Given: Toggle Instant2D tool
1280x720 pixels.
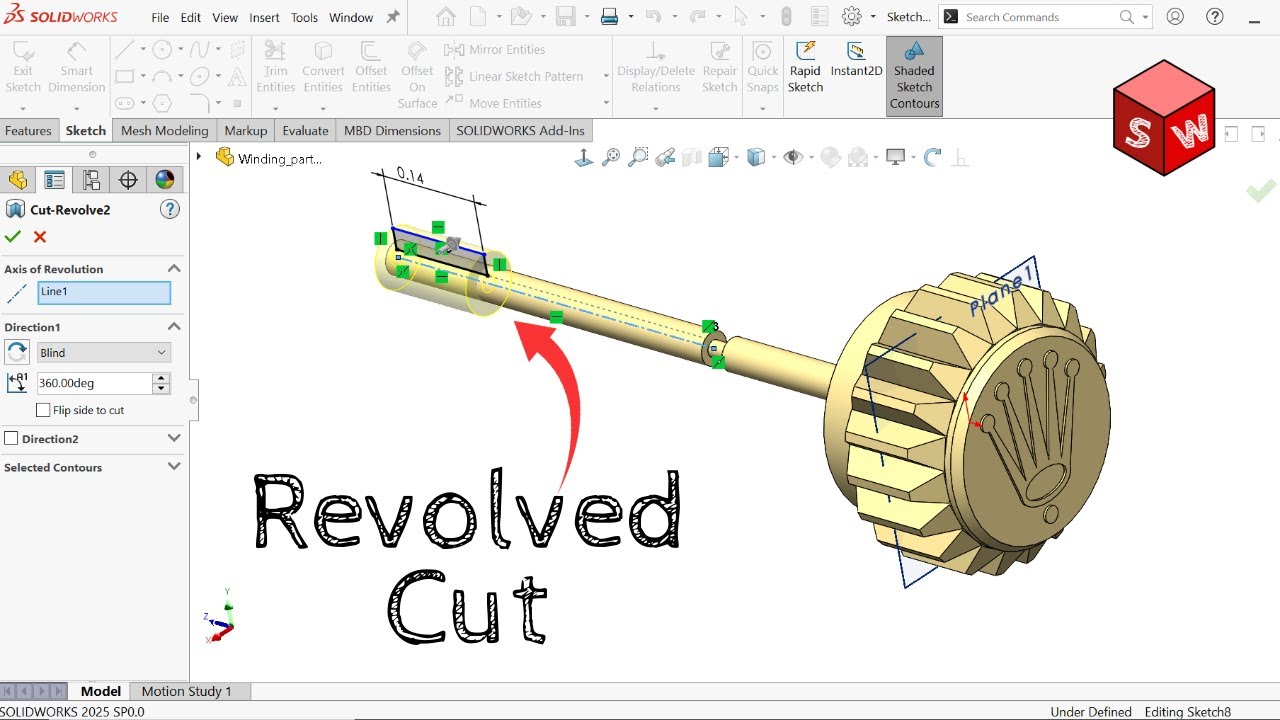Looking at the screenshot, I should tap(856, 60).
